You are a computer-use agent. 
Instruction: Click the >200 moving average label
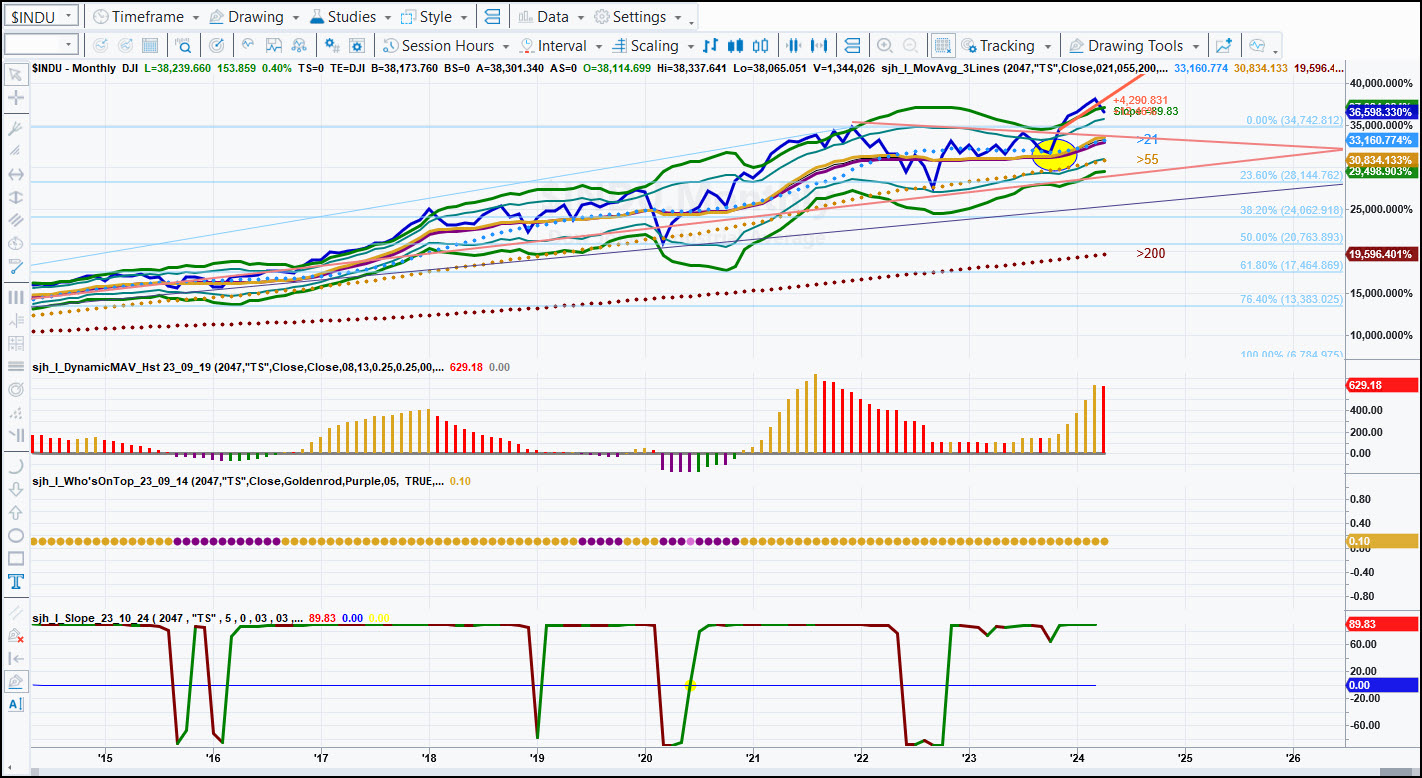coord(1150,254)
